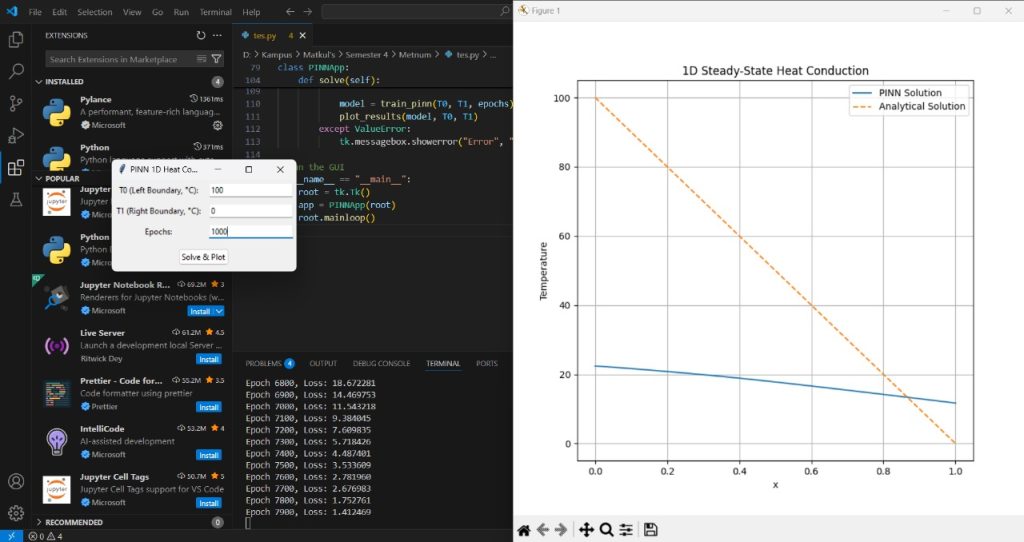Open the Configure subplots sliders icon

626,529
